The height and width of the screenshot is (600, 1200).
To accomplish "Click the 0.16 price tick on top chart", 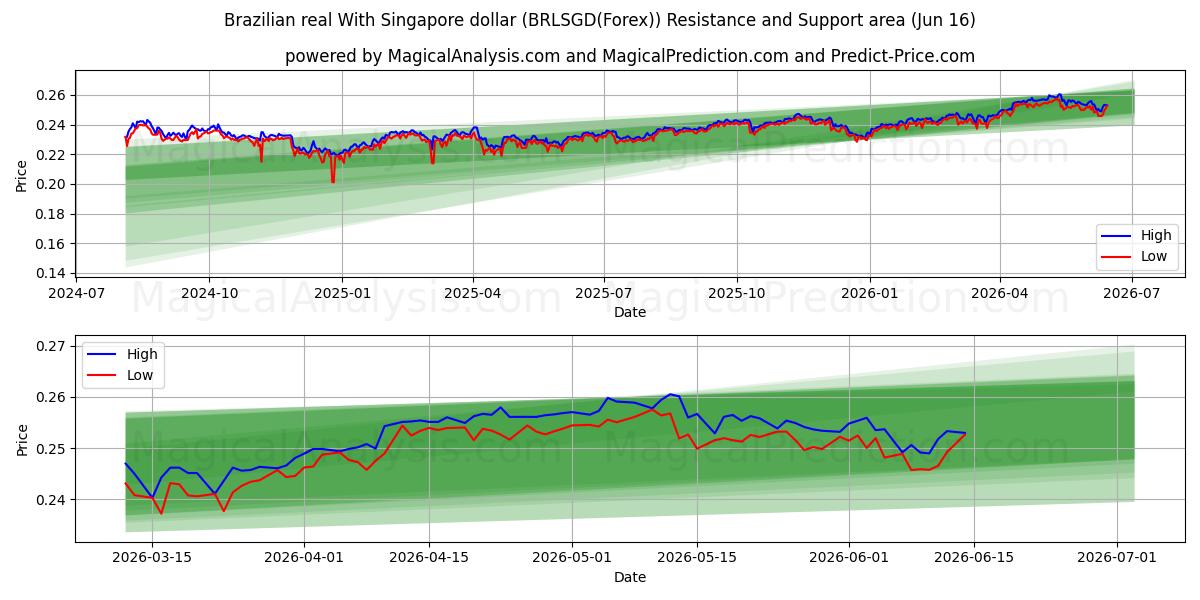I will pyautogui.click(x=52, y=243).
